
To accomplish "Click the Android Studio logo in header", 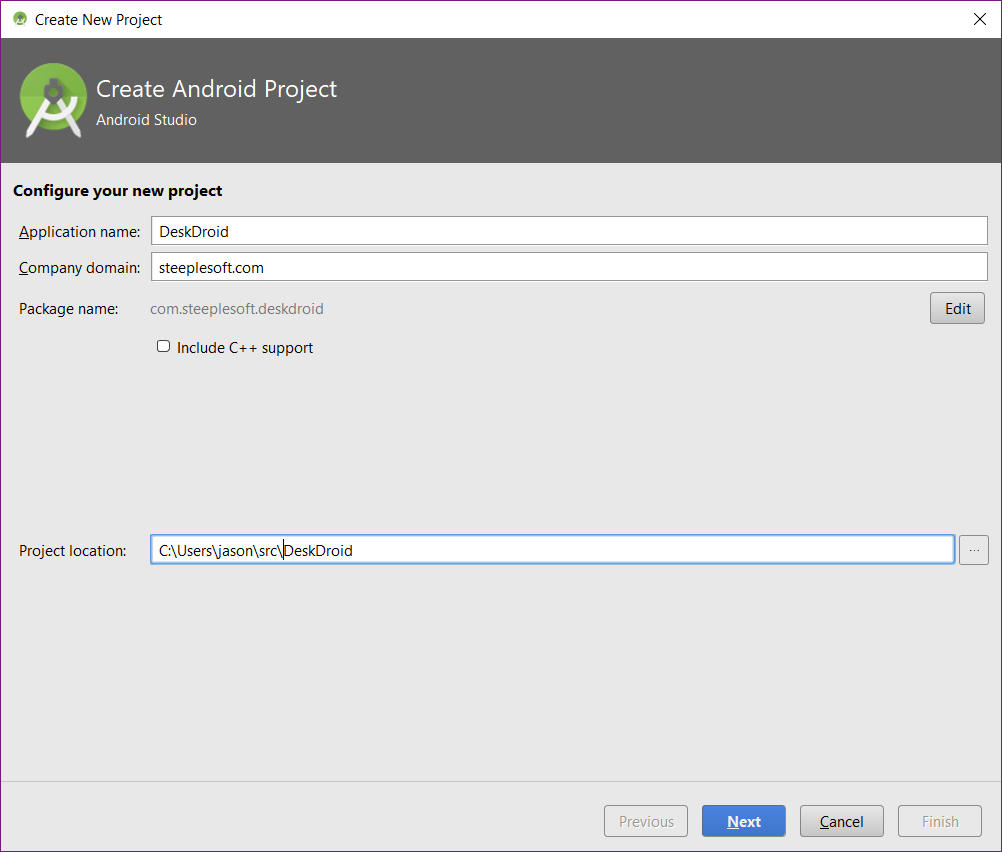I will tap(53, 100).
